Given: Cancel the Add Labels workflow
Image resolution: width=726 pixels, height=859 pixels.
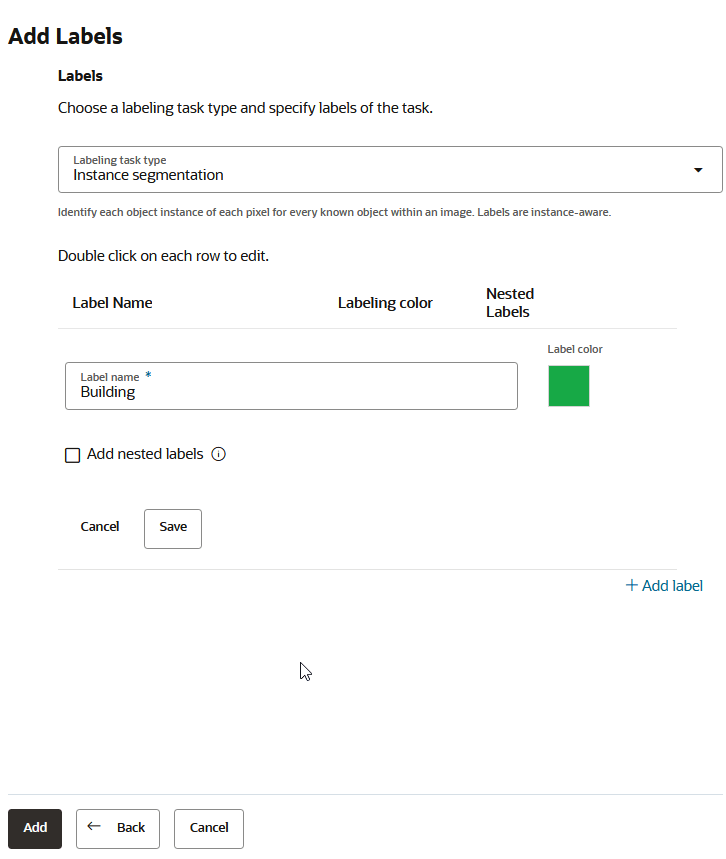Looking at the screenshot, I should [x=208, y=828].
